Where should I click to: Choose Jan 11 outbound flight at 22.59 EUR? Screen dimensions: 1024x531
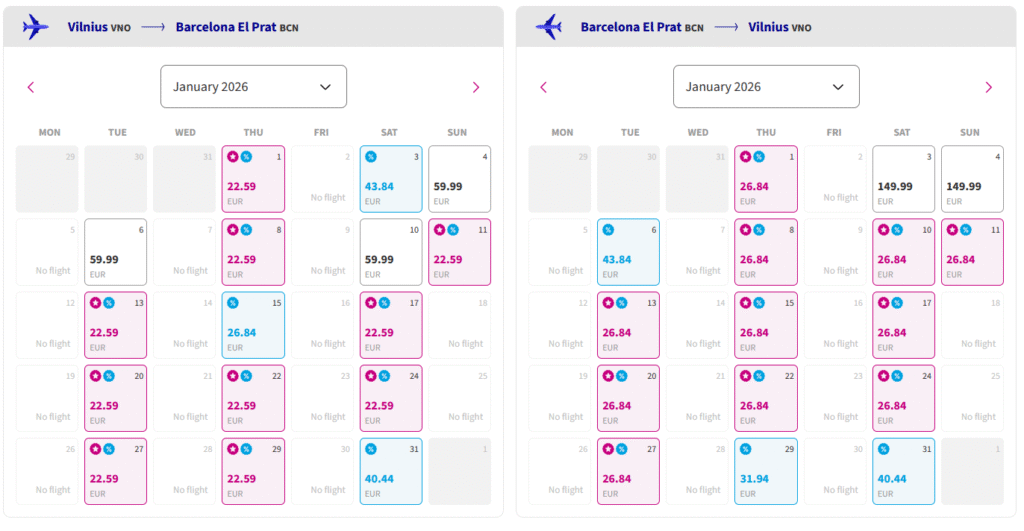459,252
